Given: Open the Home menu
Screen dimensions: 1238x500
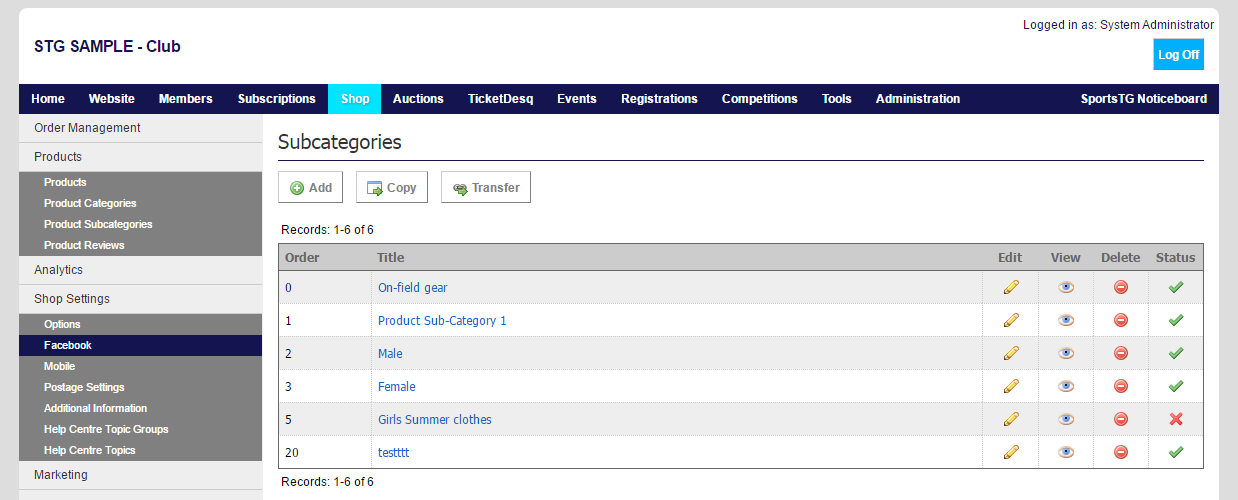Looking at the screenshot, I should click(x=48, y=99).
